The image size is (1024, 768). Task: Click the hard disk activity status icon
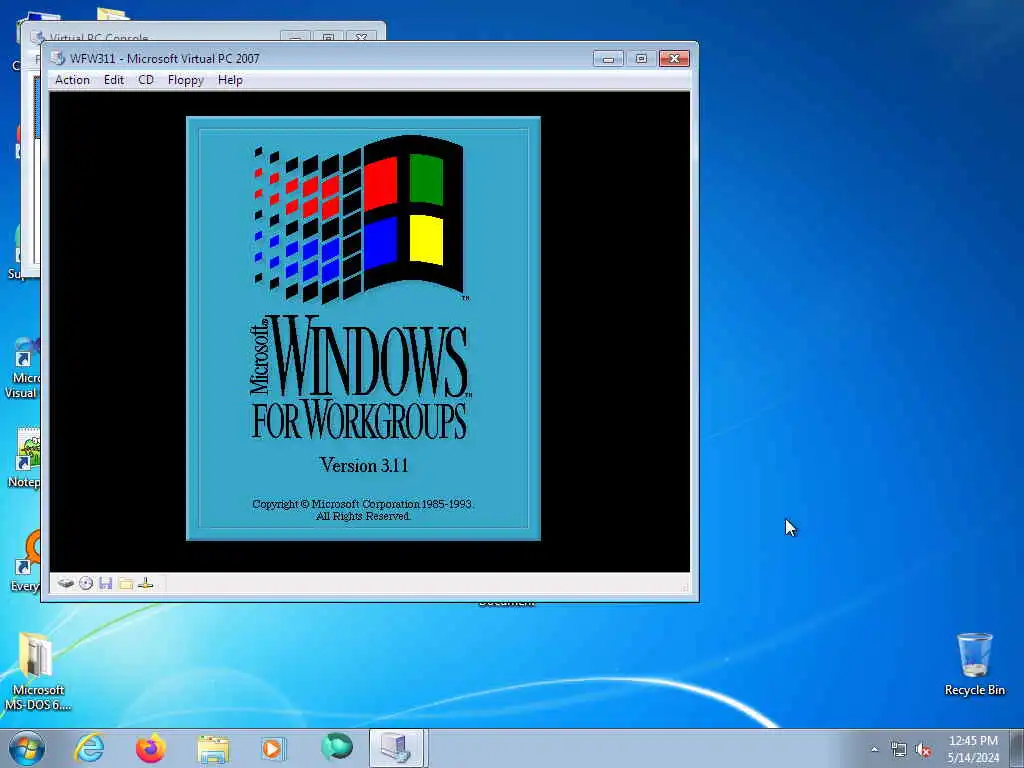click(65, 583)
